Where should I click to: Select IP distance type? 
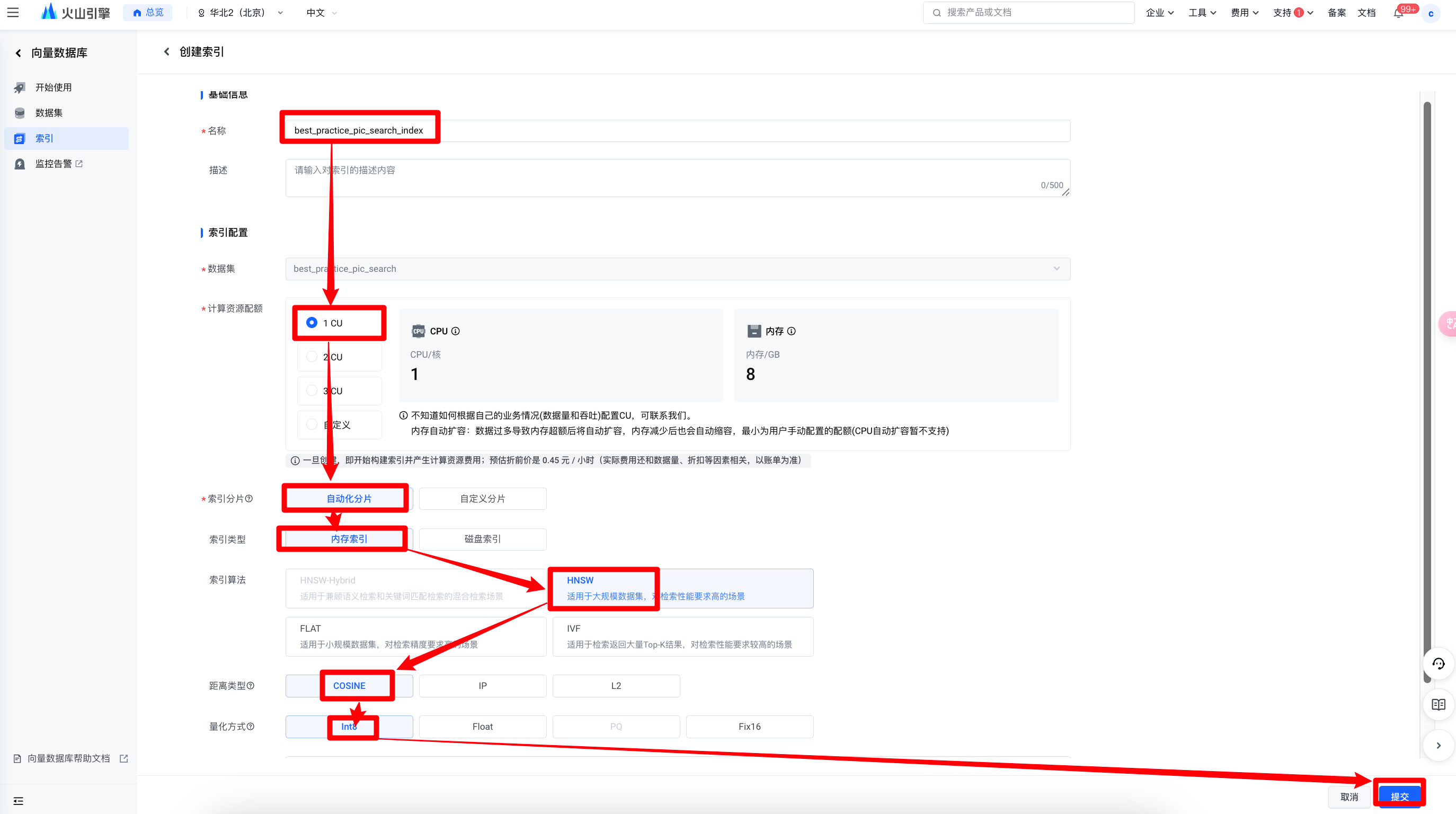(483, 685)
